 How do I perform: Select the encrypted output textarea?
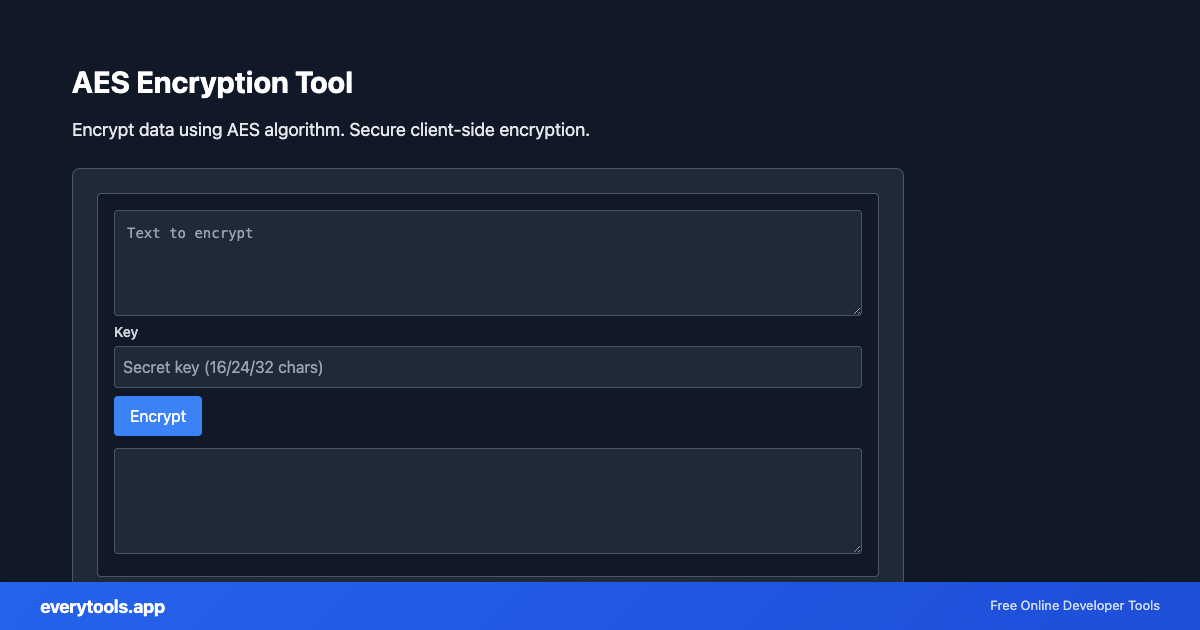(488, 500)
